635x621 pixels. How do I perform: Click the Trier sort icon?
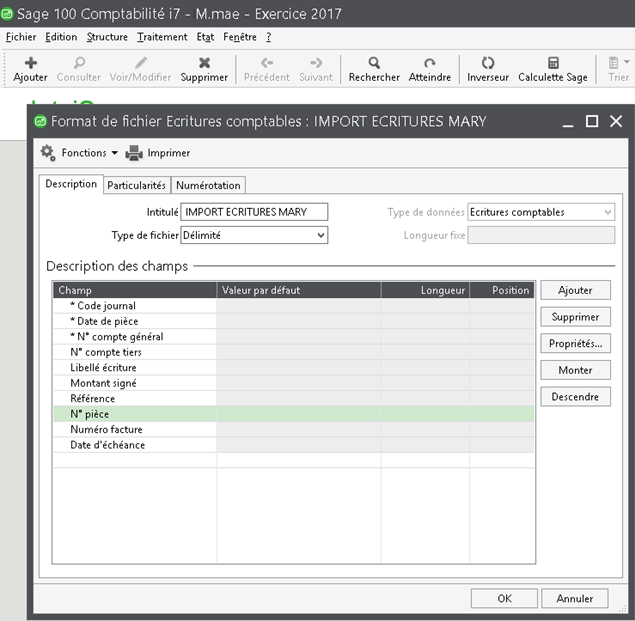pyautogui.click(x=614, y=63)
